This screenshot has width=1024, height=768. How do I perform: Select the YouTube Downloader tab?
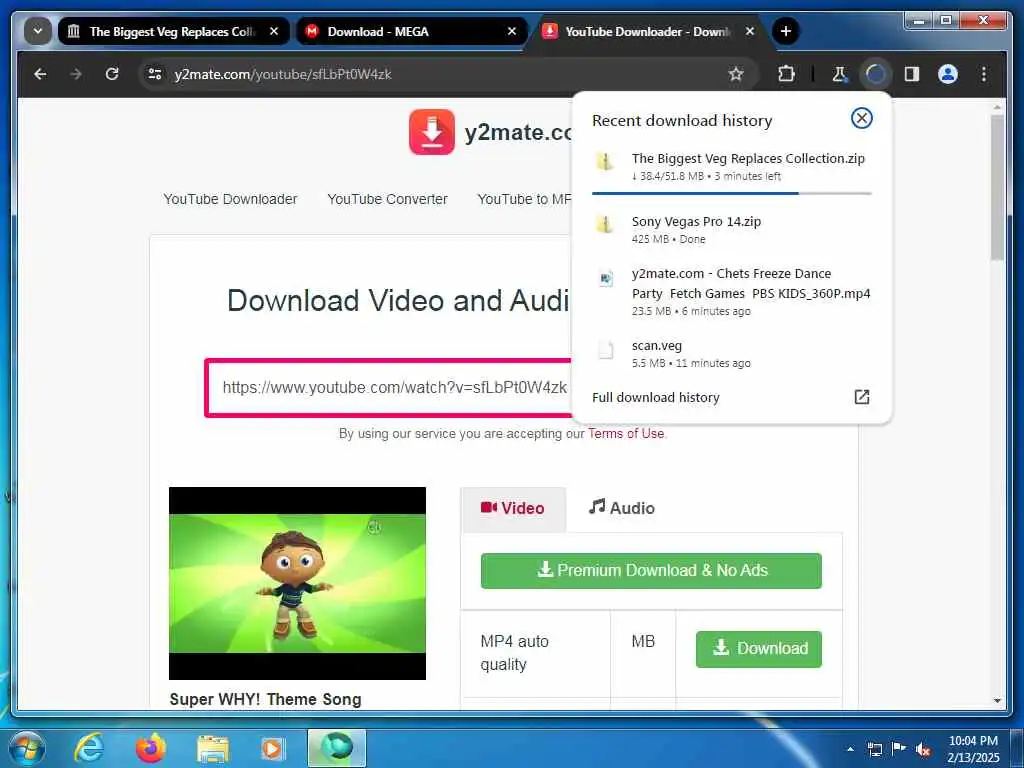click(649, 31)
